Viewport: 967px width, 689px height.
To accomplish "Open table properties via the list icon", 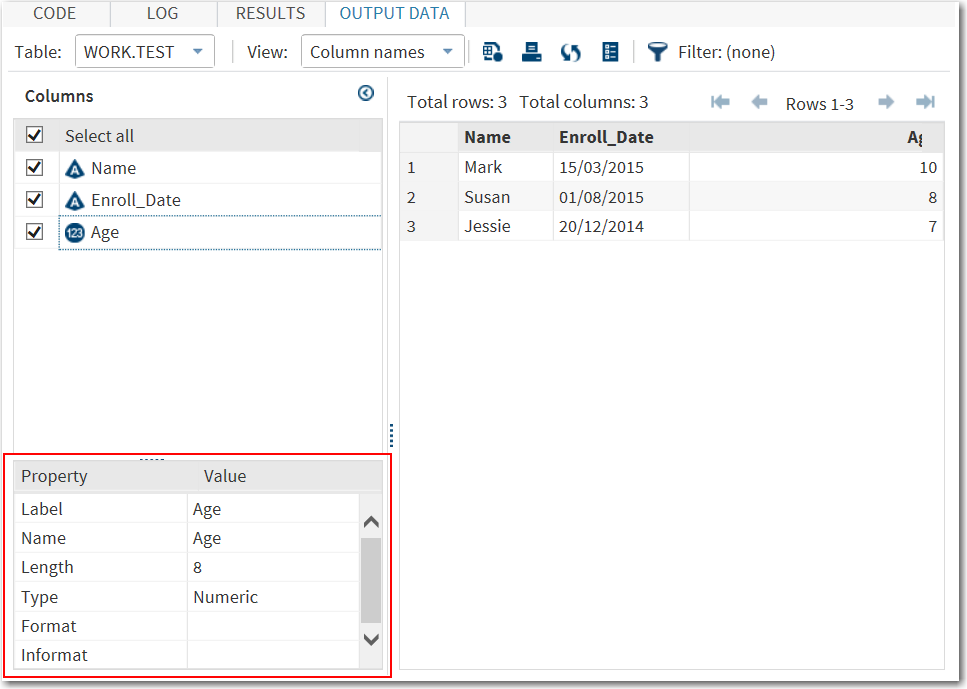I will [x=610, y=51].
